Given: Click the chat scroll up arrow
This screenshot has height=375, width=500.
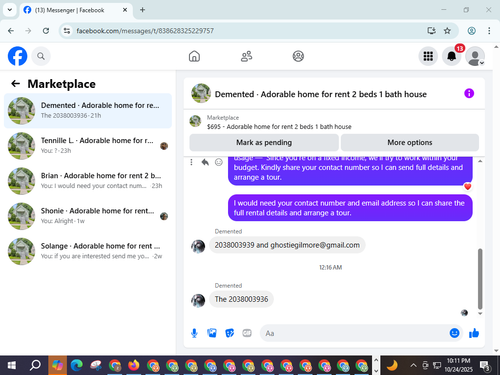Looking at the screenshot, I should tap(480, 161).
